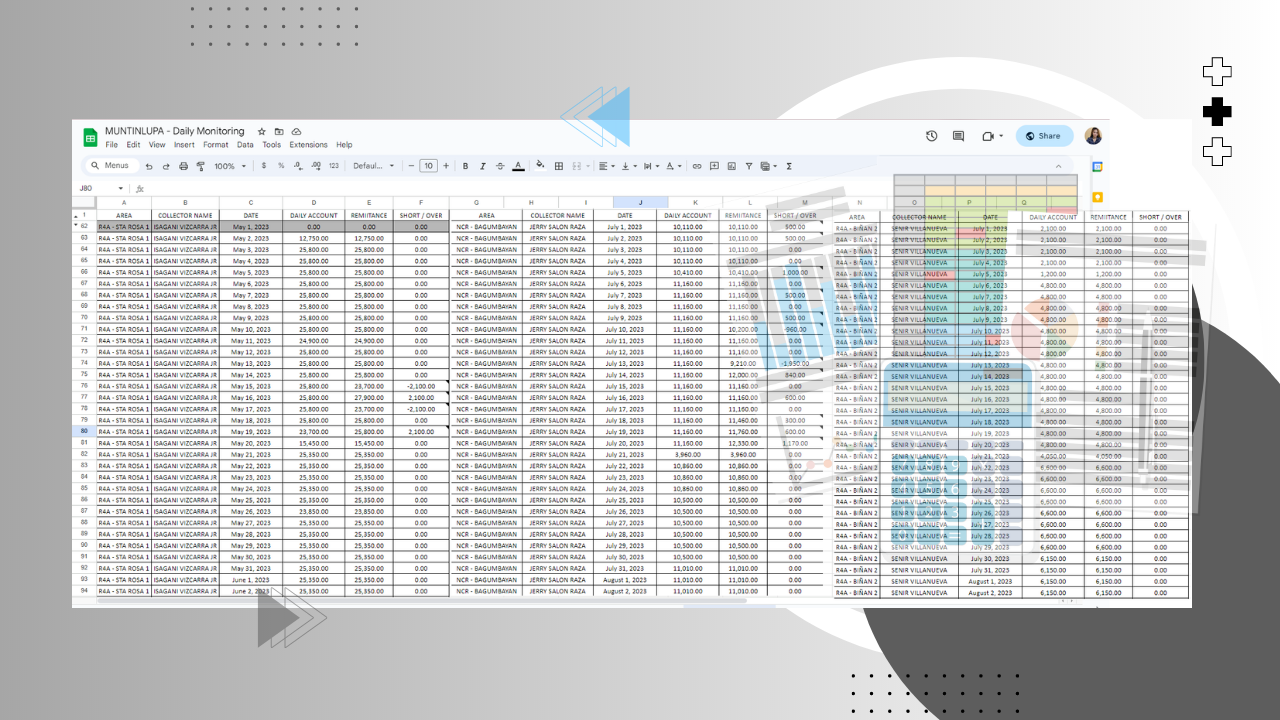1280x720 pixels.
Task: Open the File menu
Action: tap(111, 145)
